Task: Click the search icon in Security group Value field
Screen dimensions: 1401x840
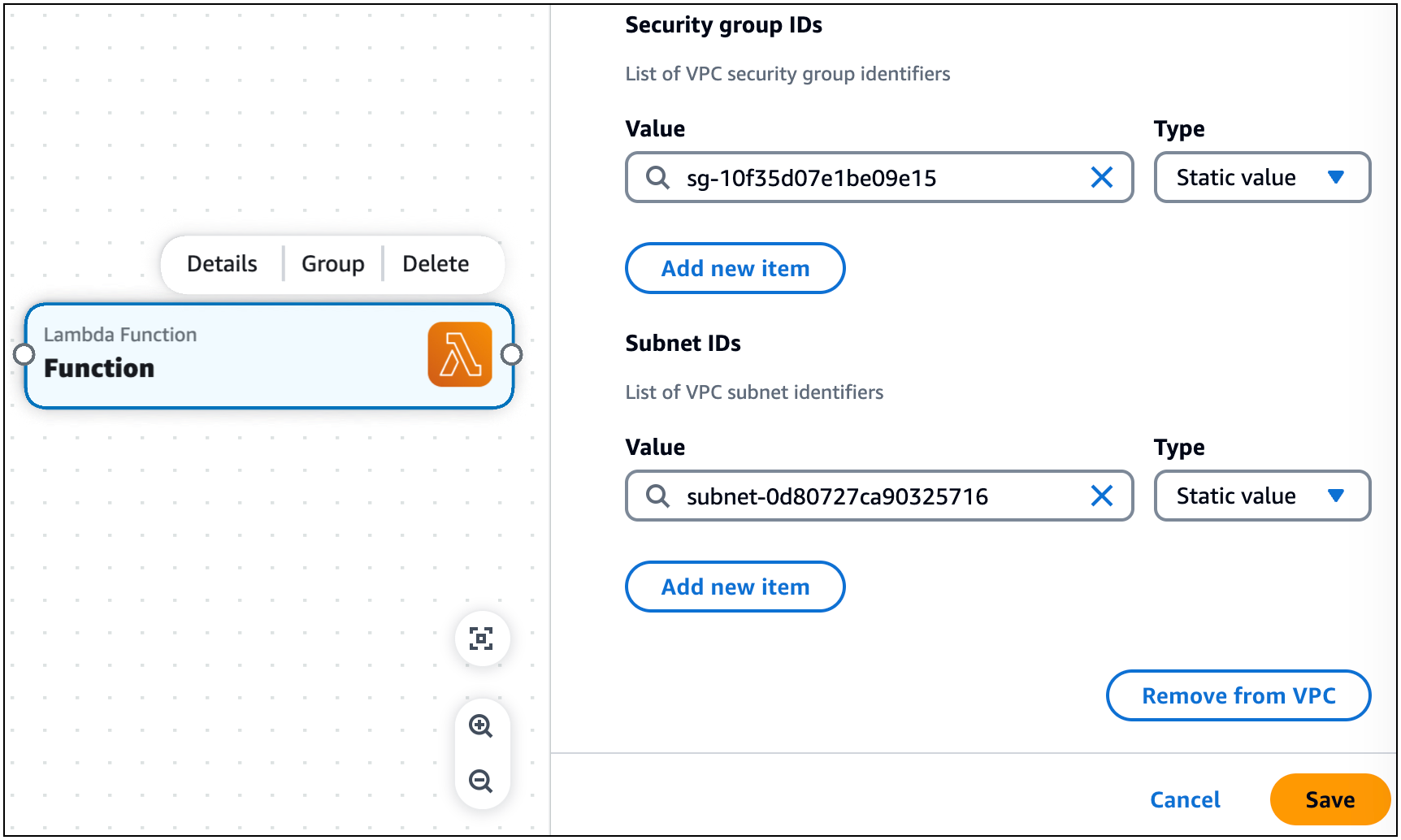Action: [656, 177]
